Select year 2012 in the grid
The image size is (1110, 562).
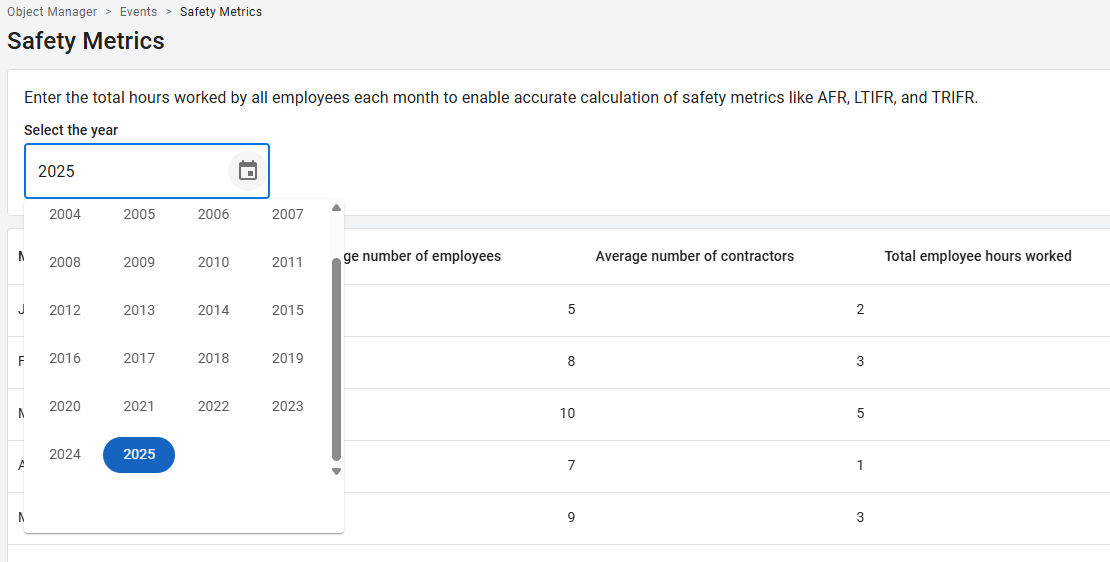pyautogui.click(x=65, y=310)
